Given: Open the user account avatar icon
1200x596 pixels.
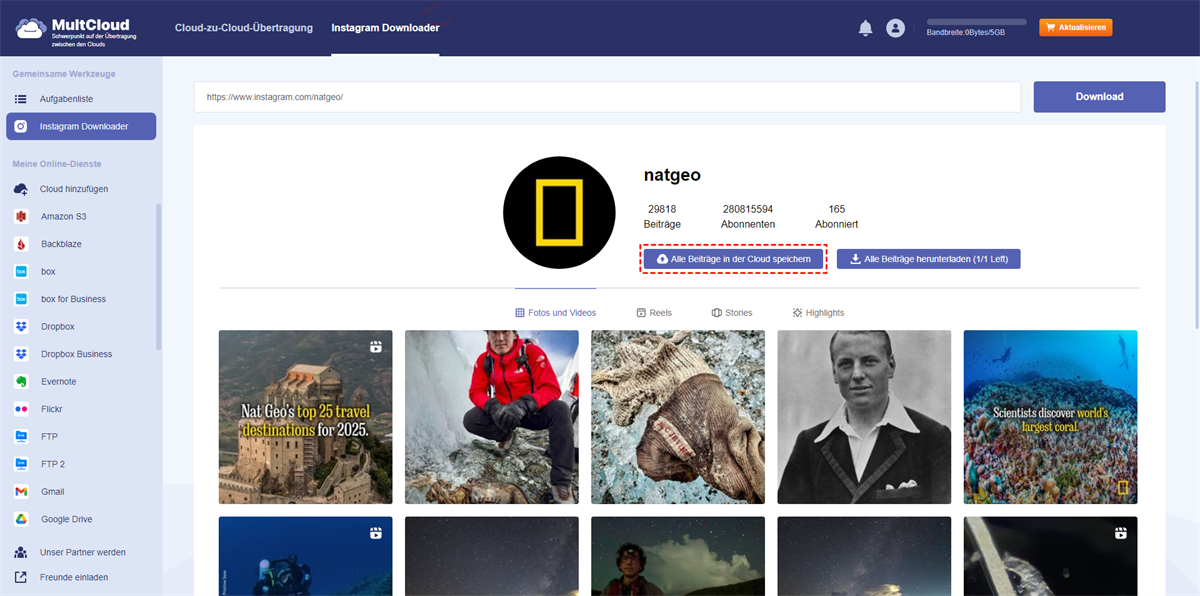Looking at the screenshot, I should [895, 28].
